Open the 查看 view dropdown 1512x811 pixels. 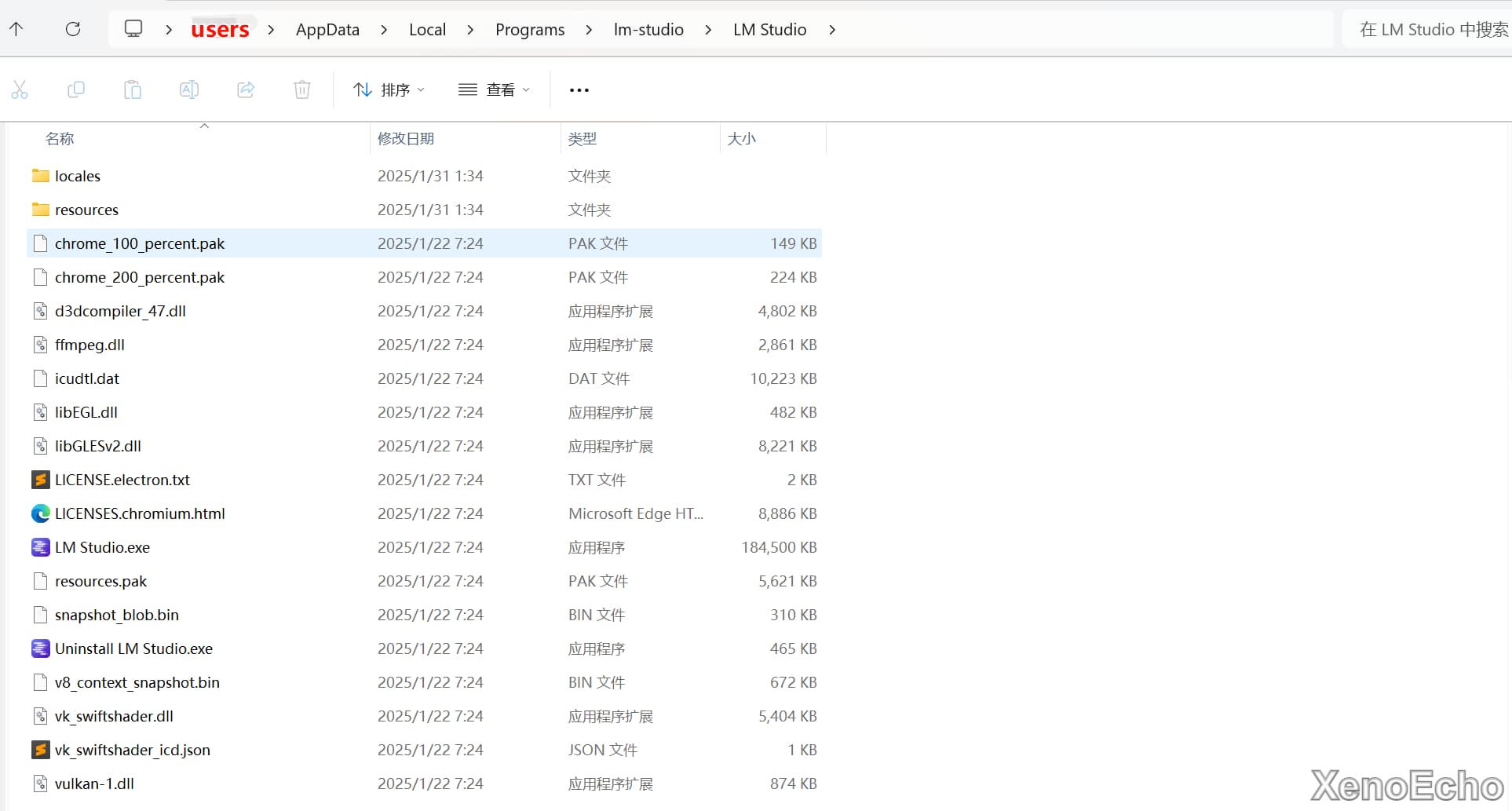[x=494, y=90]
